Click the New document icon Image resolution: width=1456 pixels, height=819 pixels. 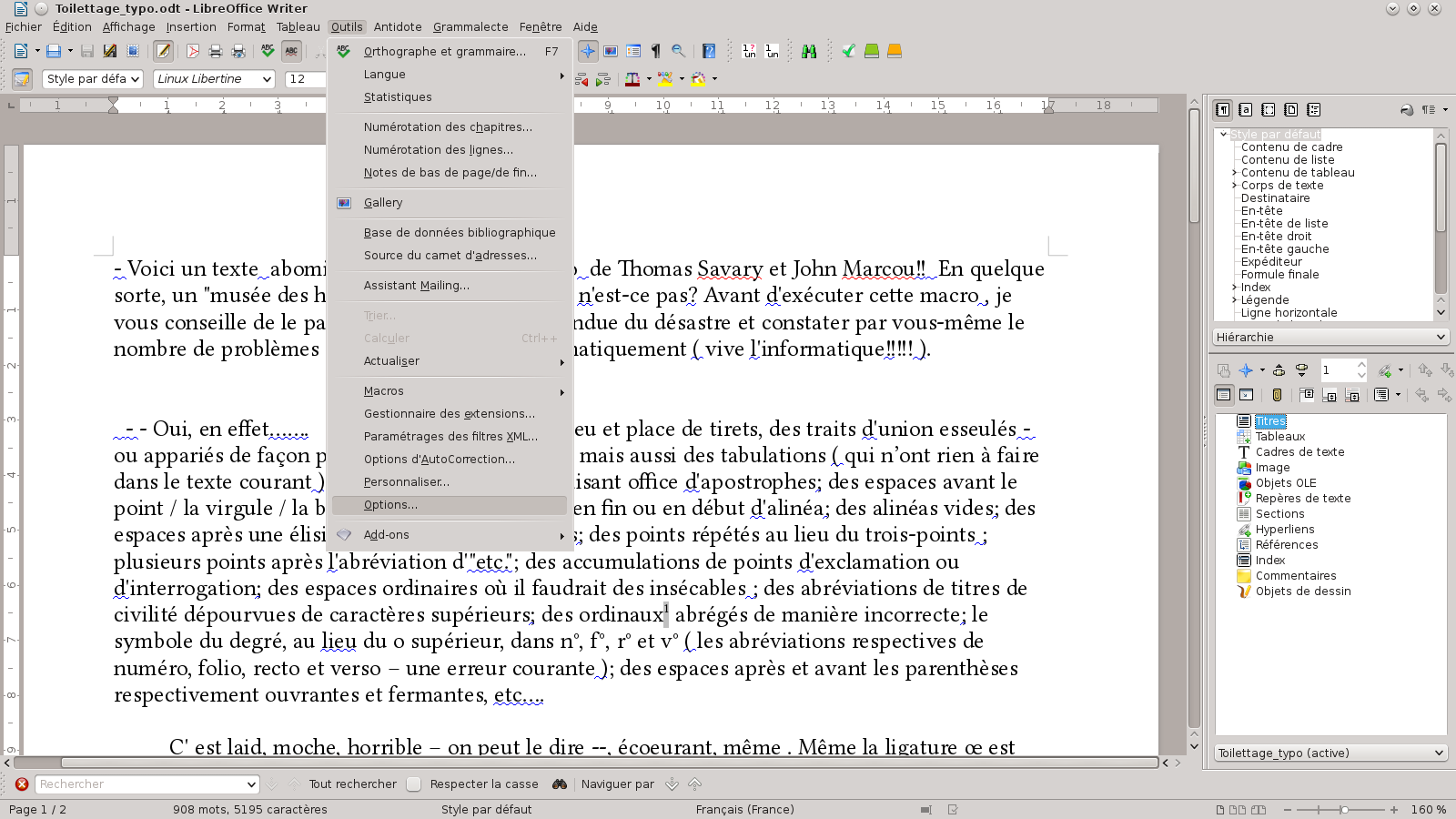[x=20, y=51]
